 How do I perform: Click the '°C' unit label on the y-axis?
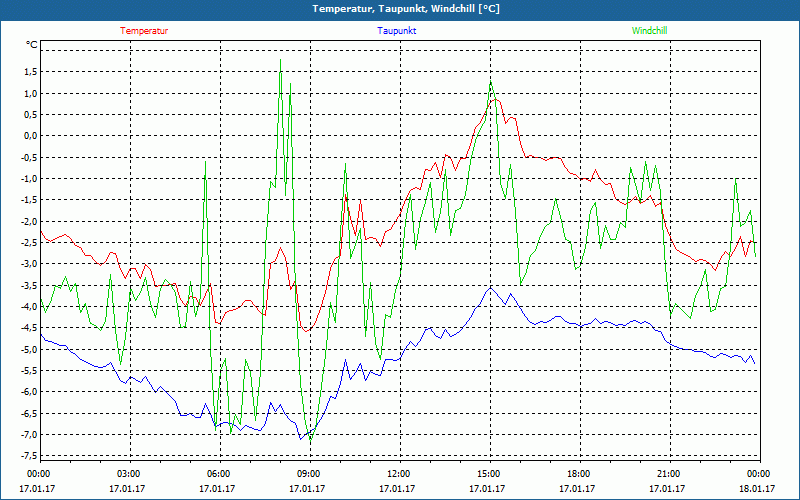(x=32, y=45)
